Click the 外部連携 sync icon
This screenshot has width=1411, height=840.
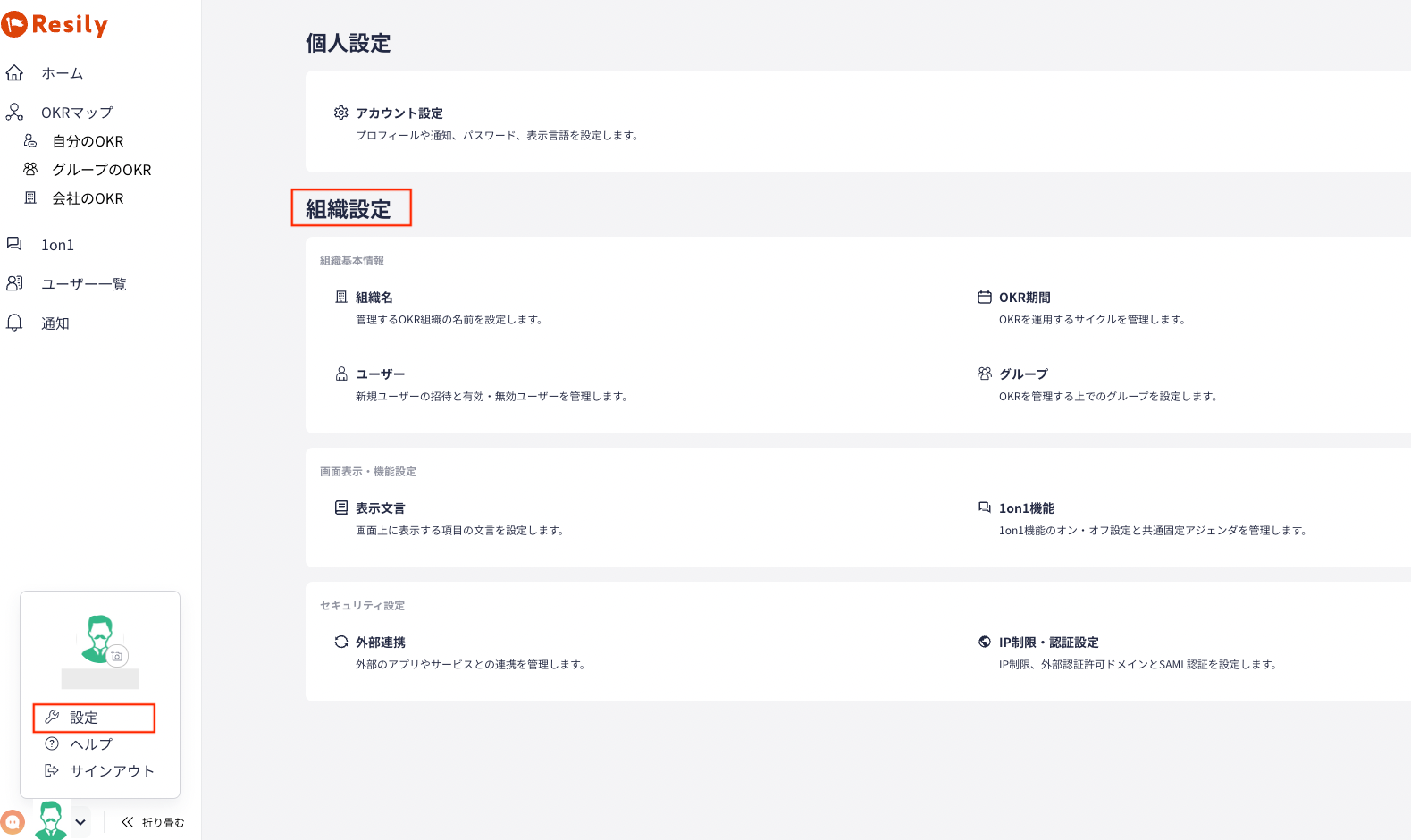coord(341,642)
